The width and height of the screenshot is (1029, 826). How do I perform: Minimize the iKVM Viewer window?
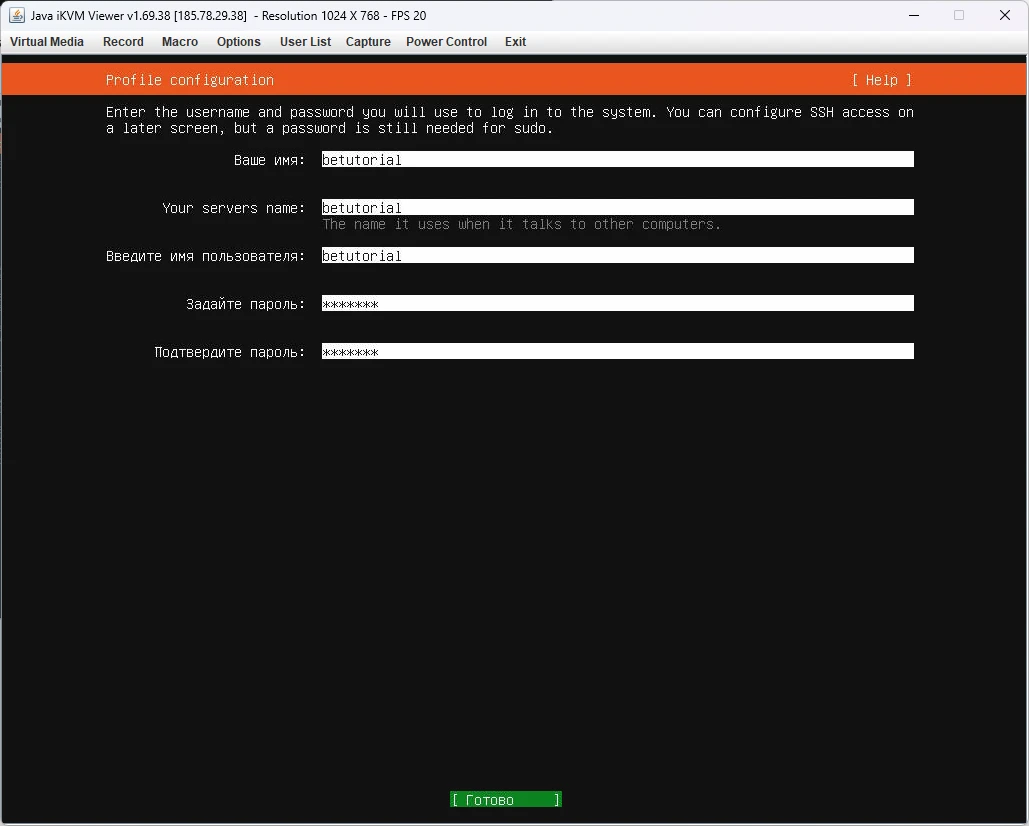913,15
